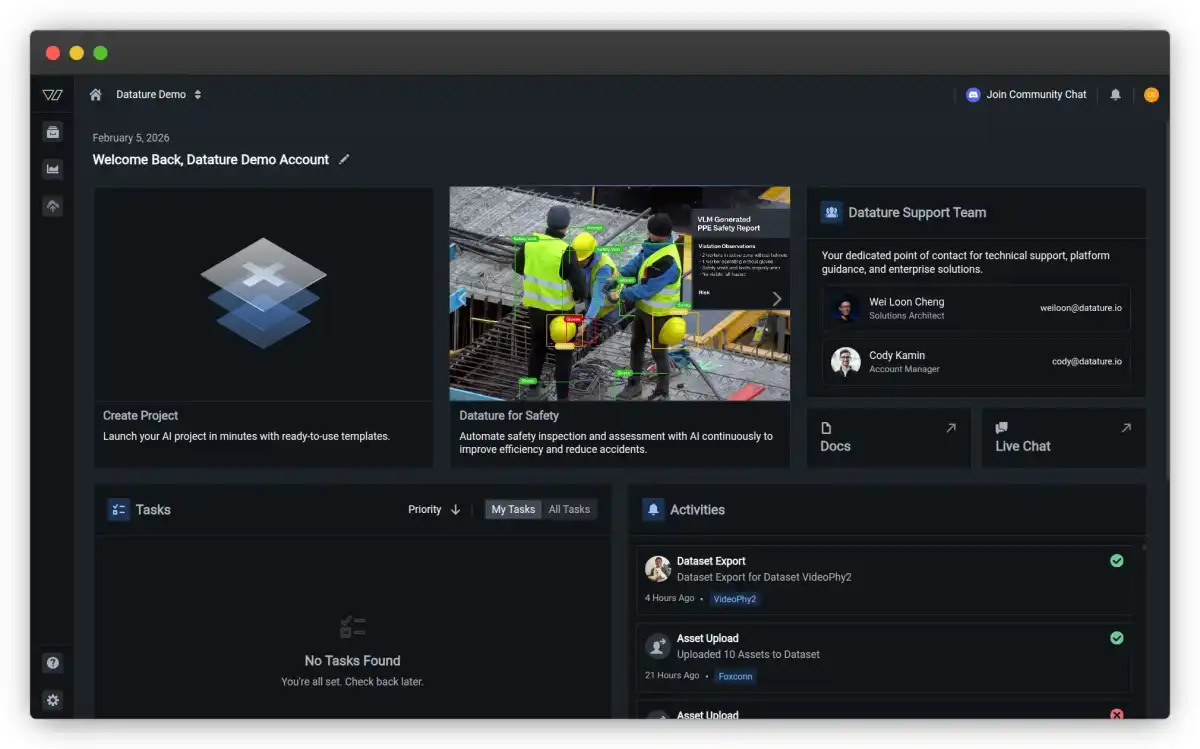Open settings gear in left sidebar
The width and height of the screenshot is (1200, 749).
point(53,700)
